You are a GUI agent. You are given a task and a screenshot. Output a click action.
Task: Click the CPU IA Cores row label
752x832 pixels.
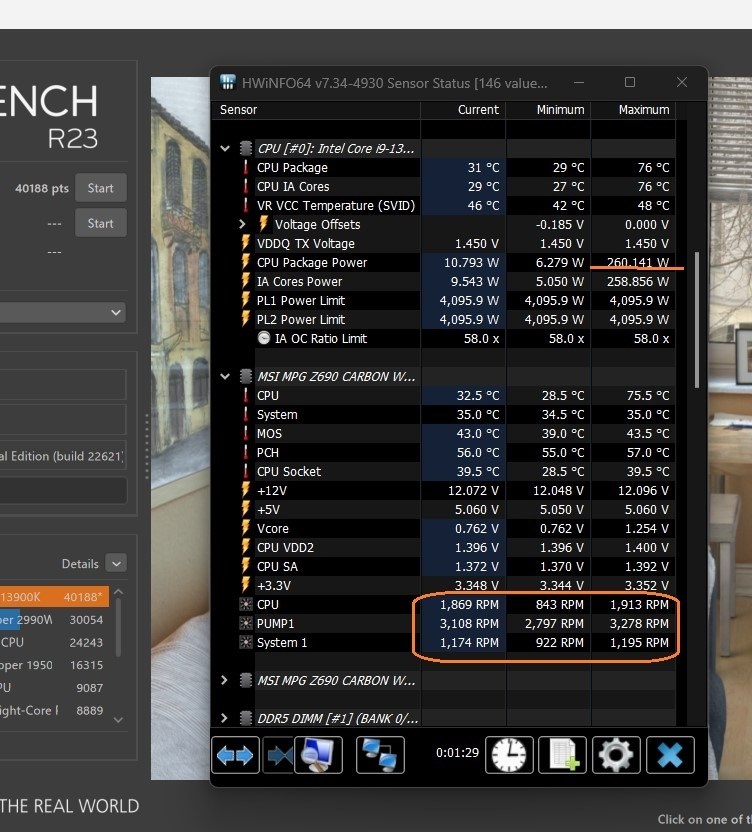[293, 186]
